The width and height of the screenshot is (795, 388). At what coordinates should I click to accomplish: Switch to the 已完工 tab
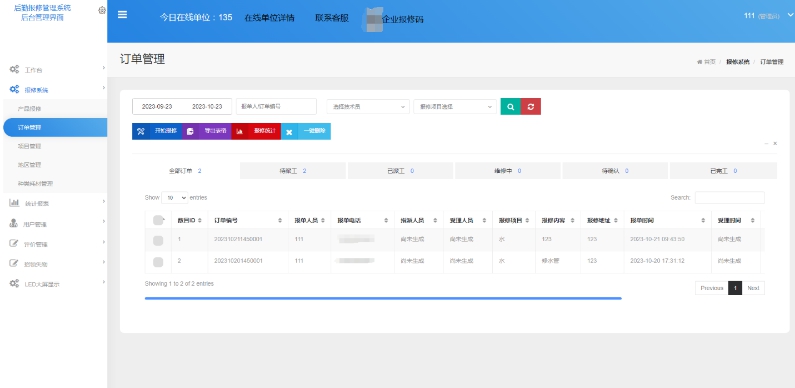point(723,171)
